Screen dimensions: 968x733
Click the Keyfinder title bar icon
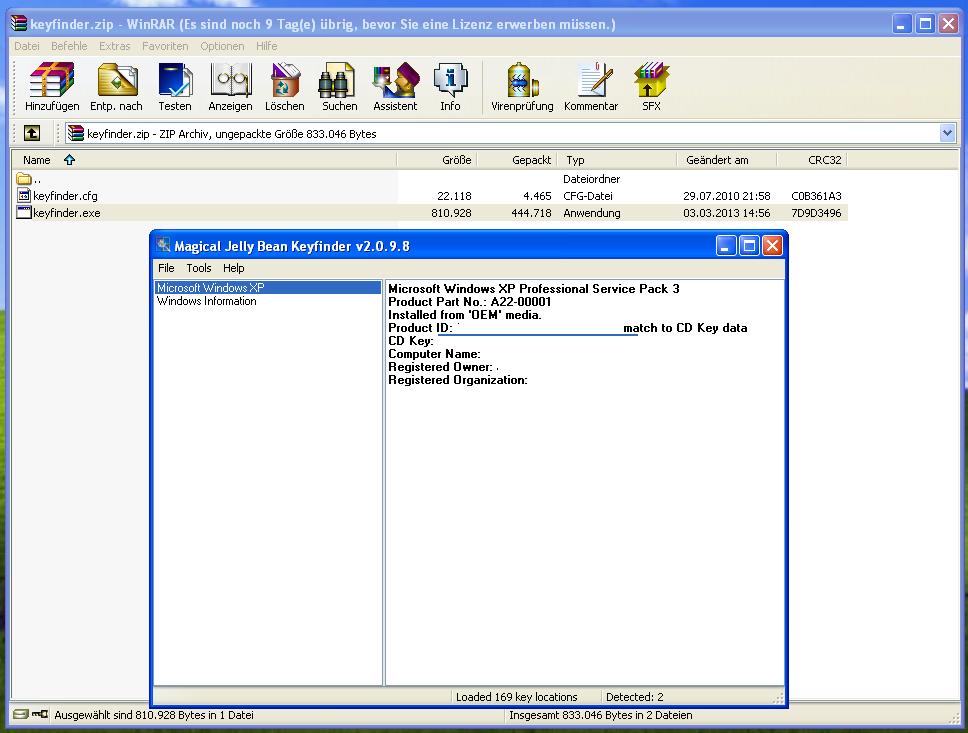pos(163,245)
